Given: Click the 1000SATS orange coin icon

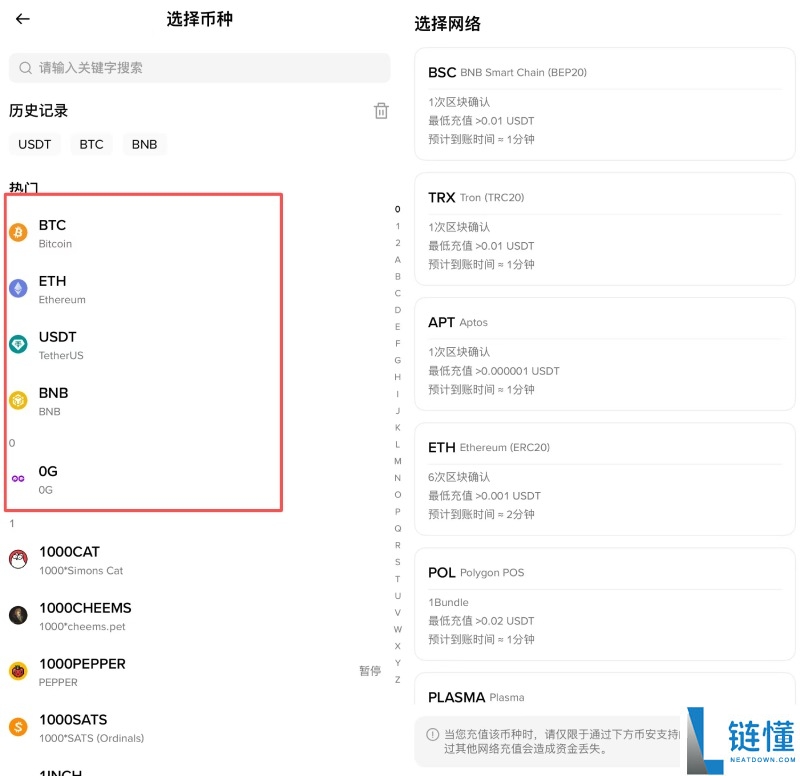Looking at the screenshot, I should (18, 727).
